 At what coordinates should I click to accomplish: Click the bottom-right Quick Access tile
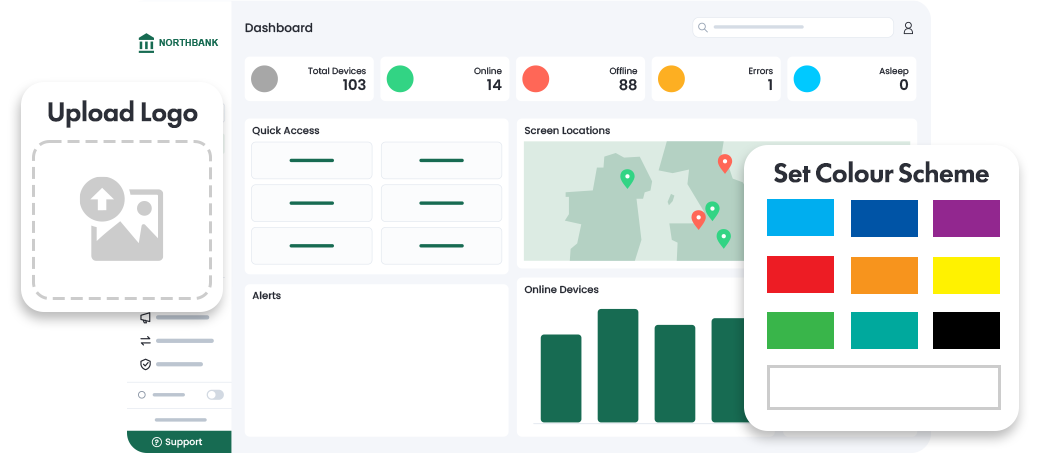coord(441,246)
